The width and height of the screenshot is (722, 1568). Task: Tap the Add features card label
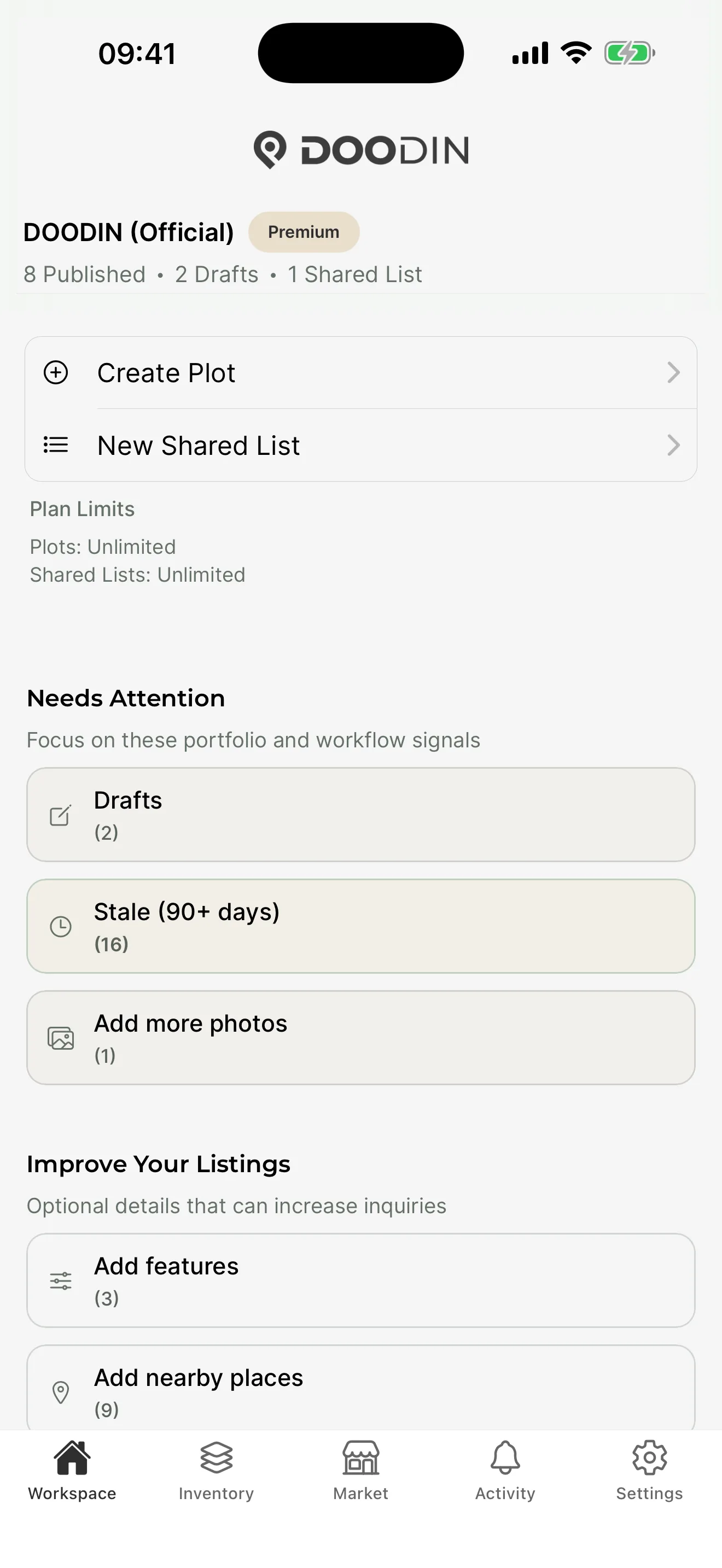[x=166, y=1266]
